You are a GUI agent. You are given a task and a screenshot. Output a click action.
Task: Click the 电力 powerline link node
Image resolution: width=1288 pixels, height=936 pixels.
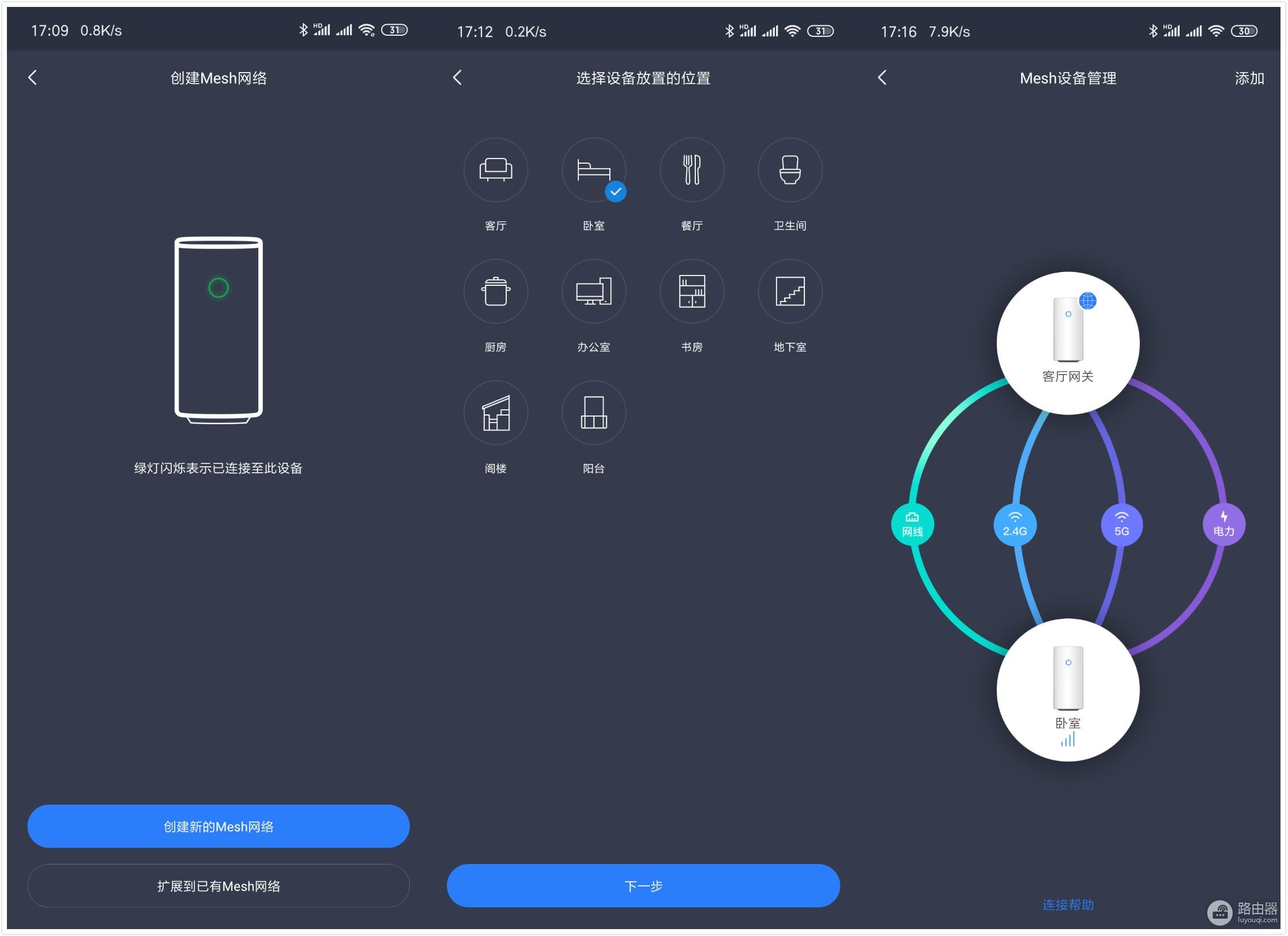[x=1223, y=525]
